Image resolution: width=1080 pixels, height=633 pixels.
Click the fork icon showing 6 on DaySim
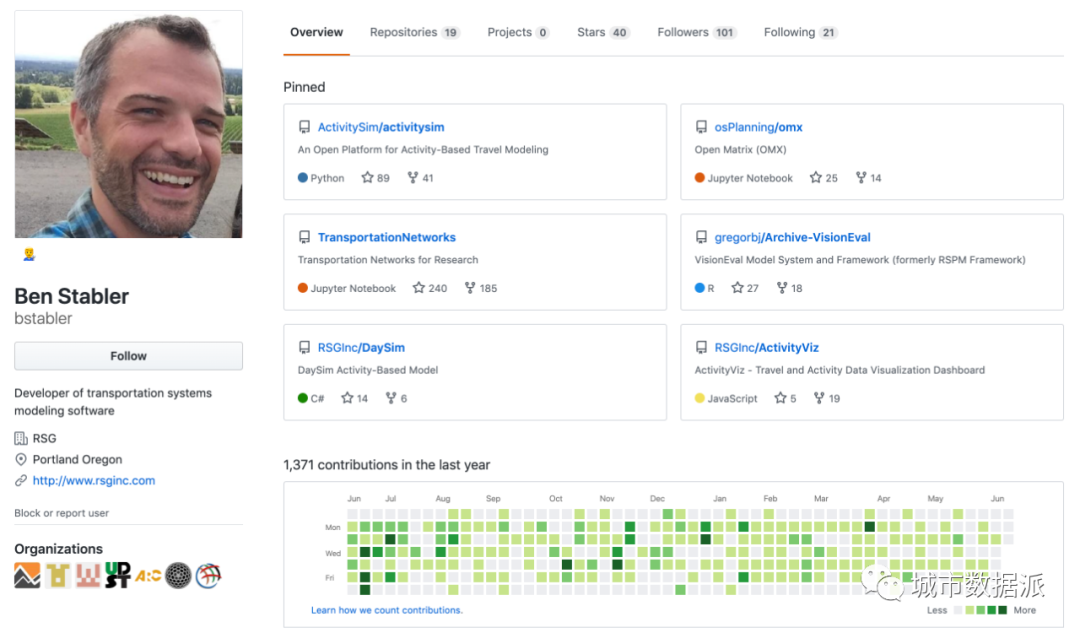(391, 397)
